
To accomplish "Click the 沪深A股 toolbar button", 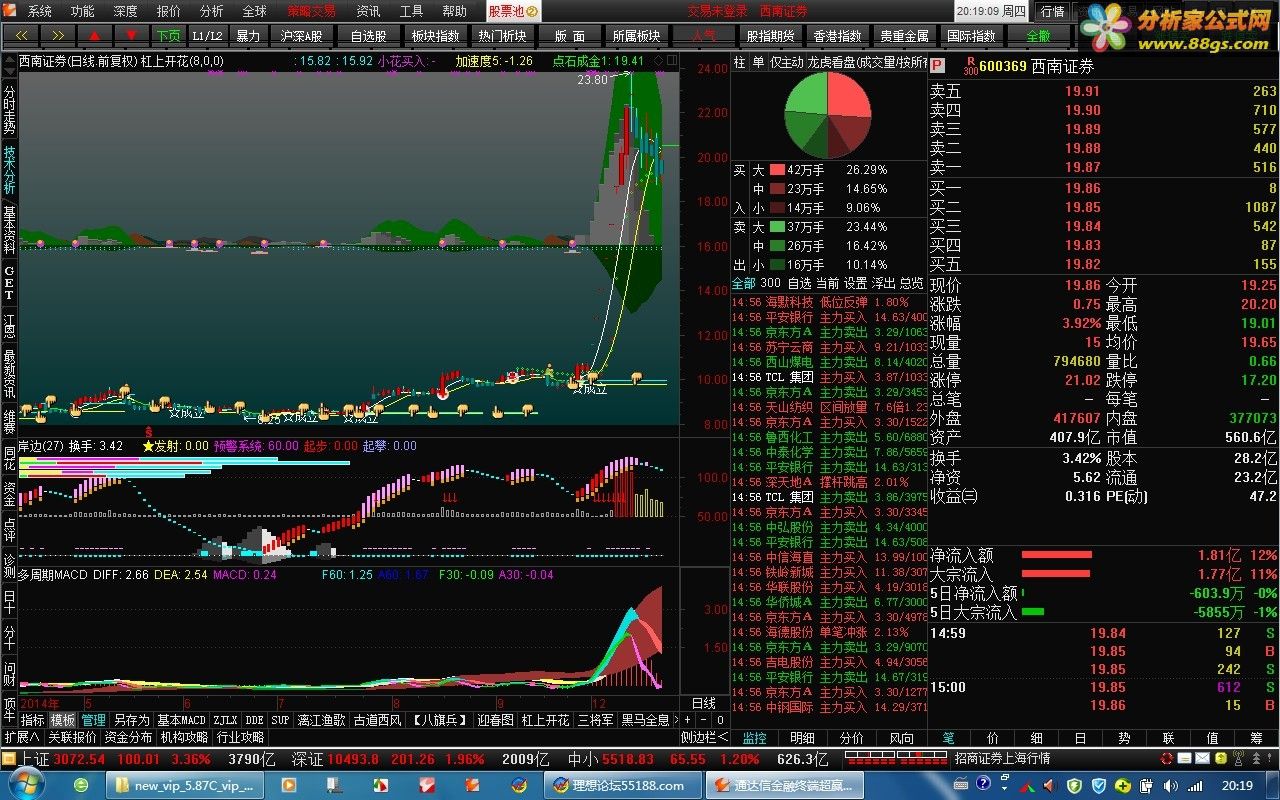I will (301, 35).
